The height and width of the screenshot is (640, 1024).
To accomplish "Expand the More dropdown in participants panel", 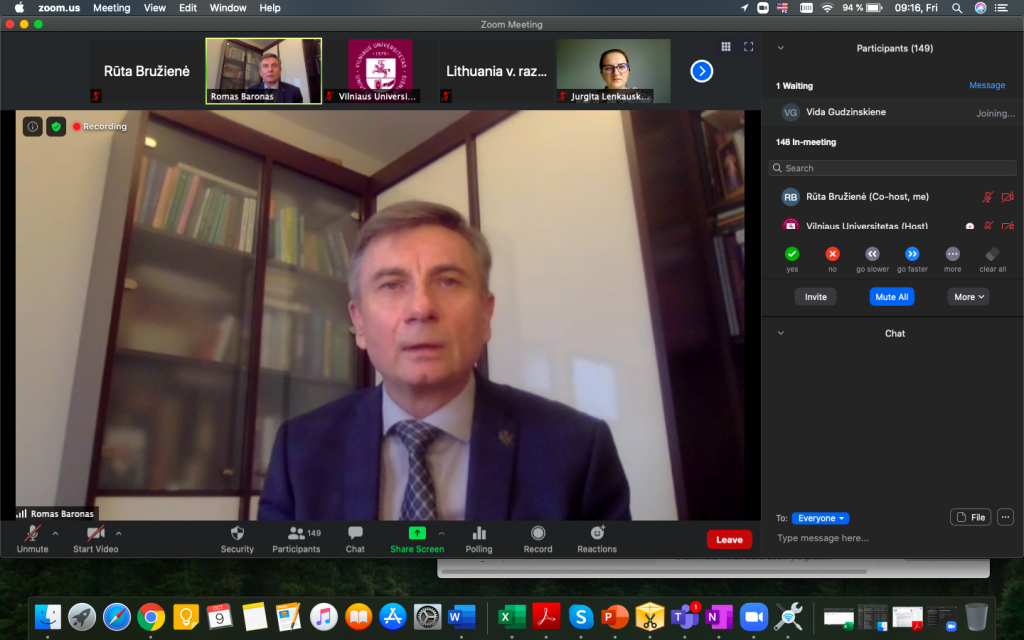I will tap(969, 297).
